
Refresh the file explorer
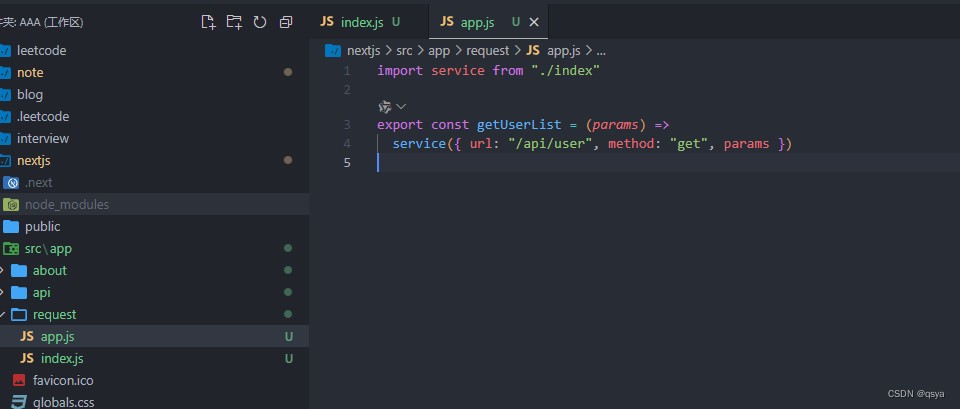260,21
